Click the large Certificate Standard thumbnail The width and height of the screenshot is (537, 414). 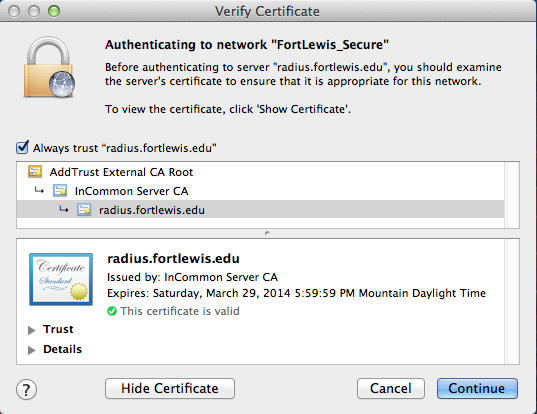click(x=61, y=279)
